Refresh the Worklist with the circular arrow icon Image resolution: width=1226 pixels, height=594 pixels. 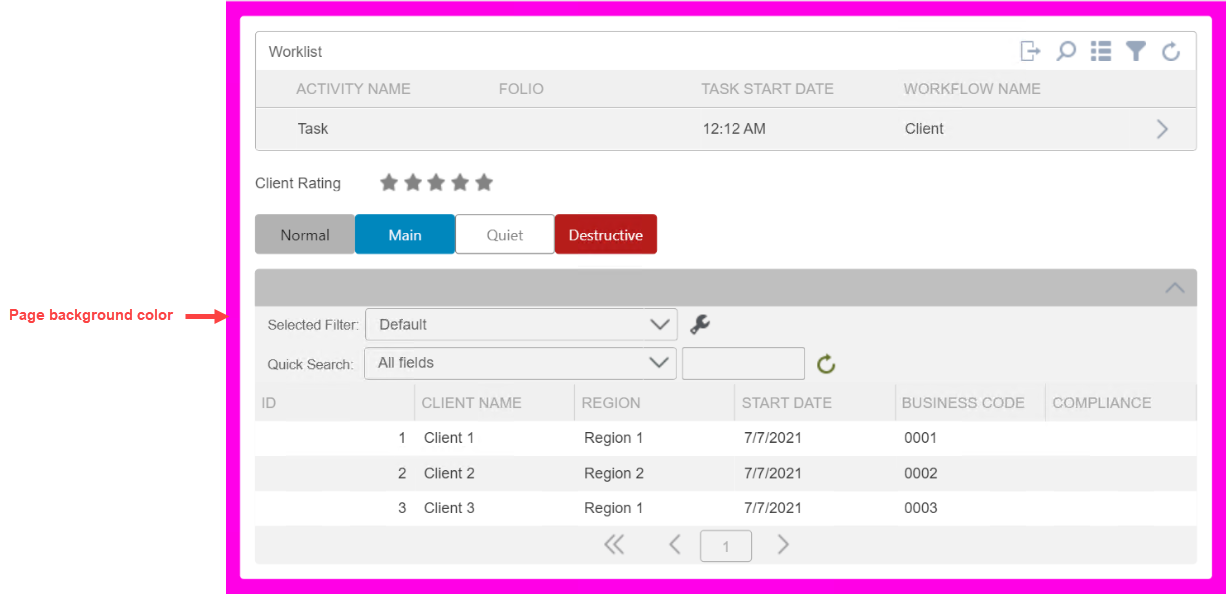(x=1171, y=51)
